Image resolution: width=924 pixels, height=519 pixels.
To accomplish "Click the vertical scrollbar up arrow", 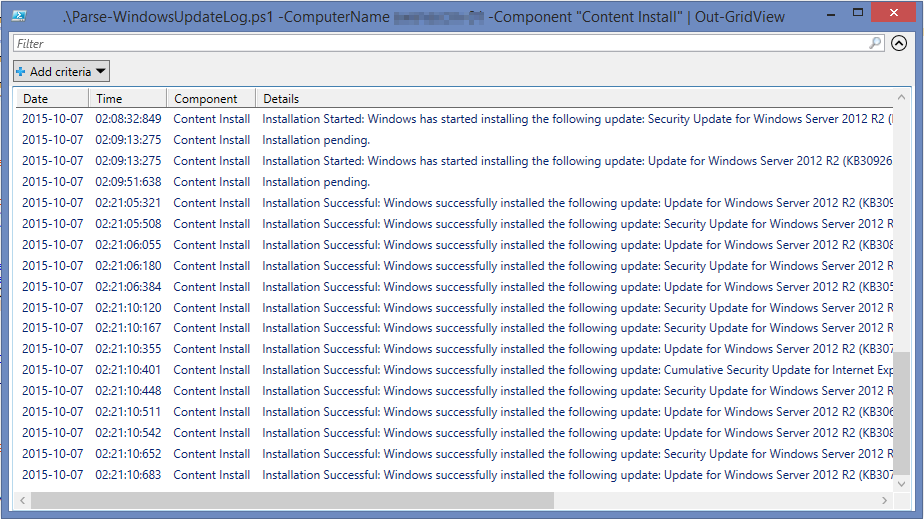I will pyautogui.click(x=902, y=98).
